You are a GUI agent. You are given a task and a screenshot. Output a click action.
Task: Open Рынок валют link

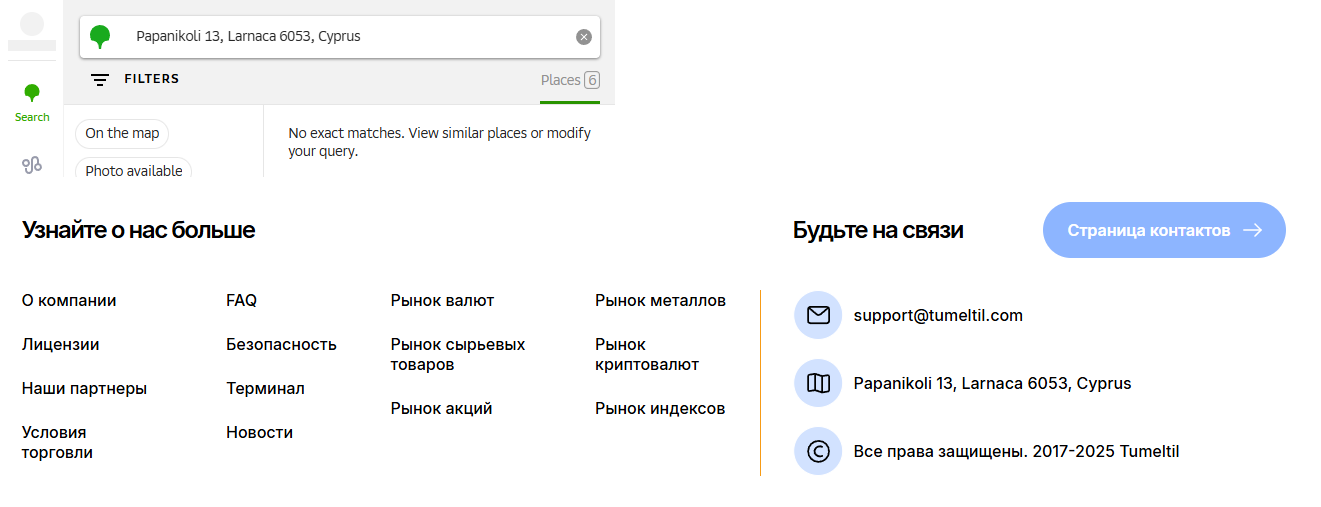click(x=443, y=300)
